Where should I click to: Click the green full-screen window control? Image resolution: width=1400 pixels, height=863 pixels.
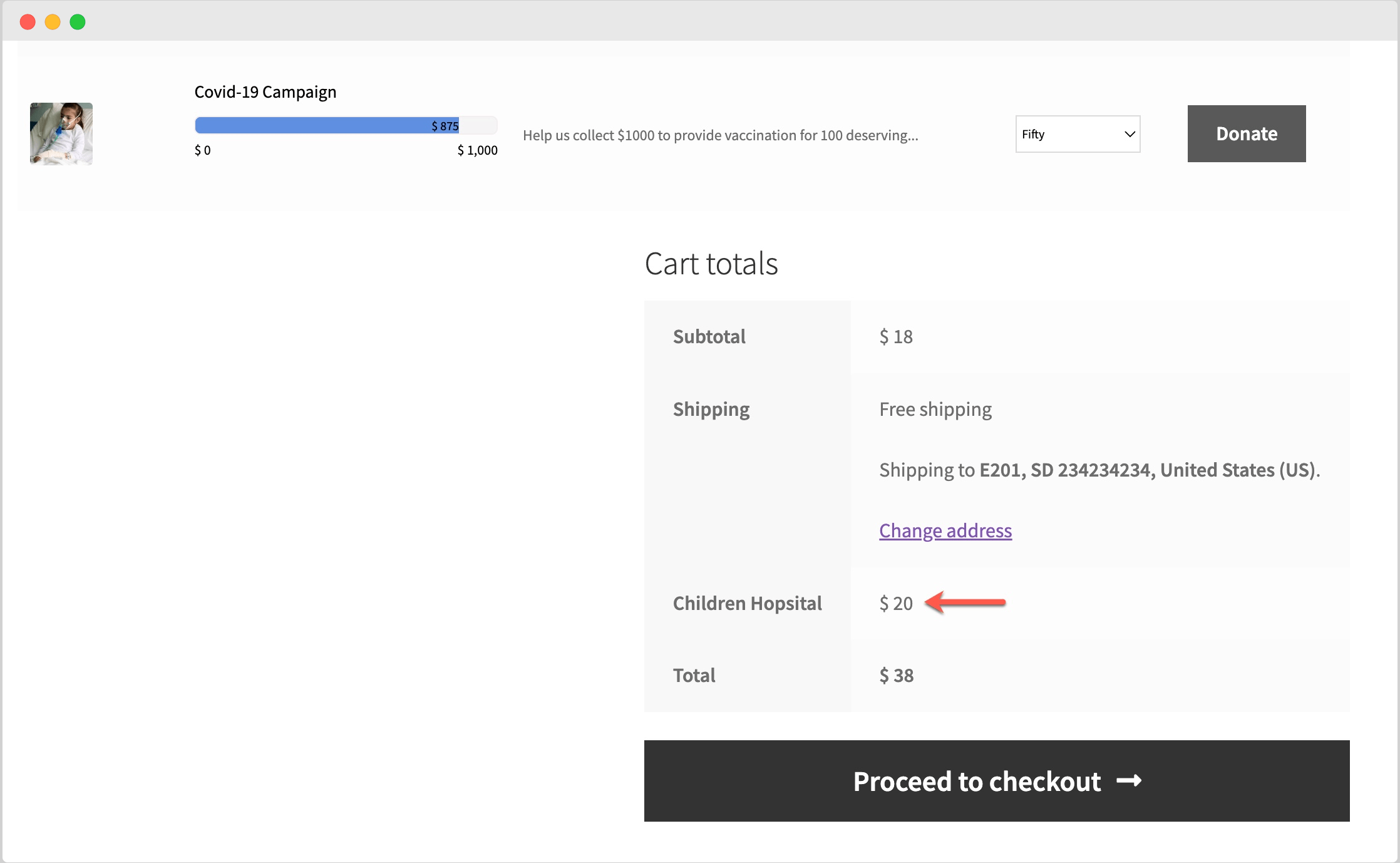pyautogui.click(x=78, y=21)
